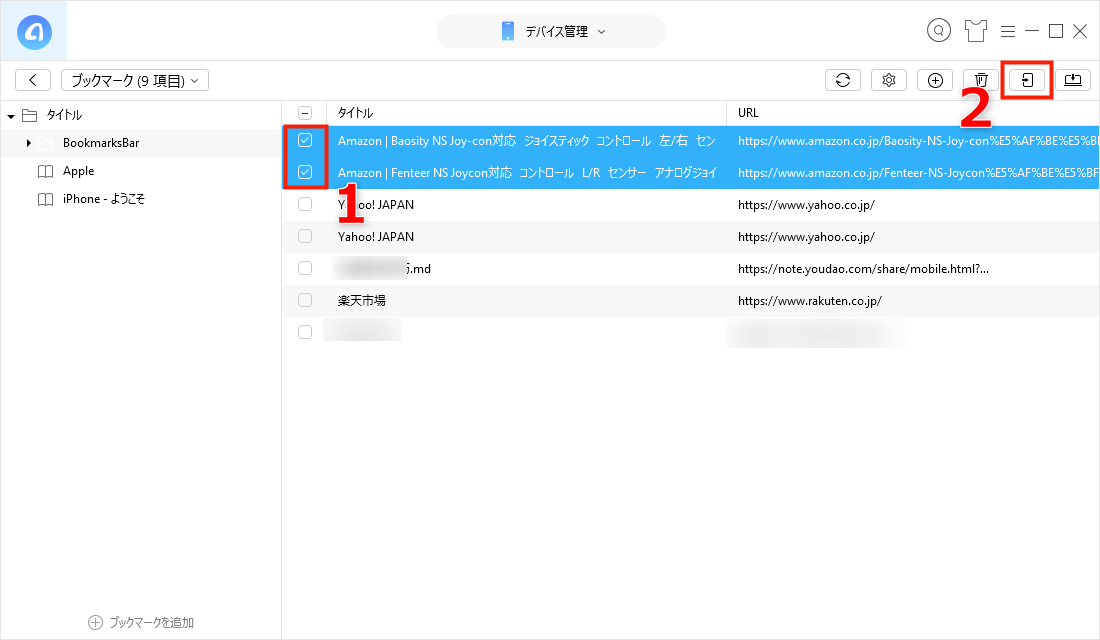Open the search icon in title bar
The width and height of the screenshot is (1100, 640).
click(x=939, y=30)
